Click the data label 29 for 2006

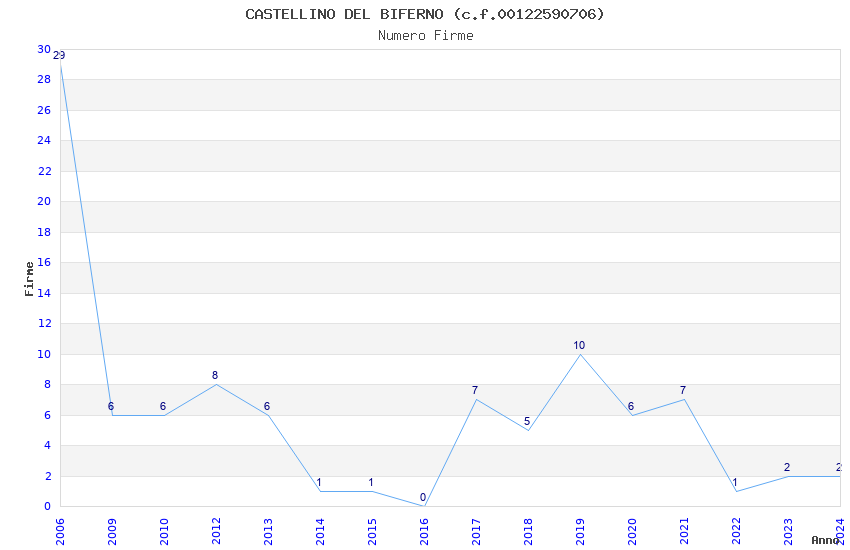point(59,55)
